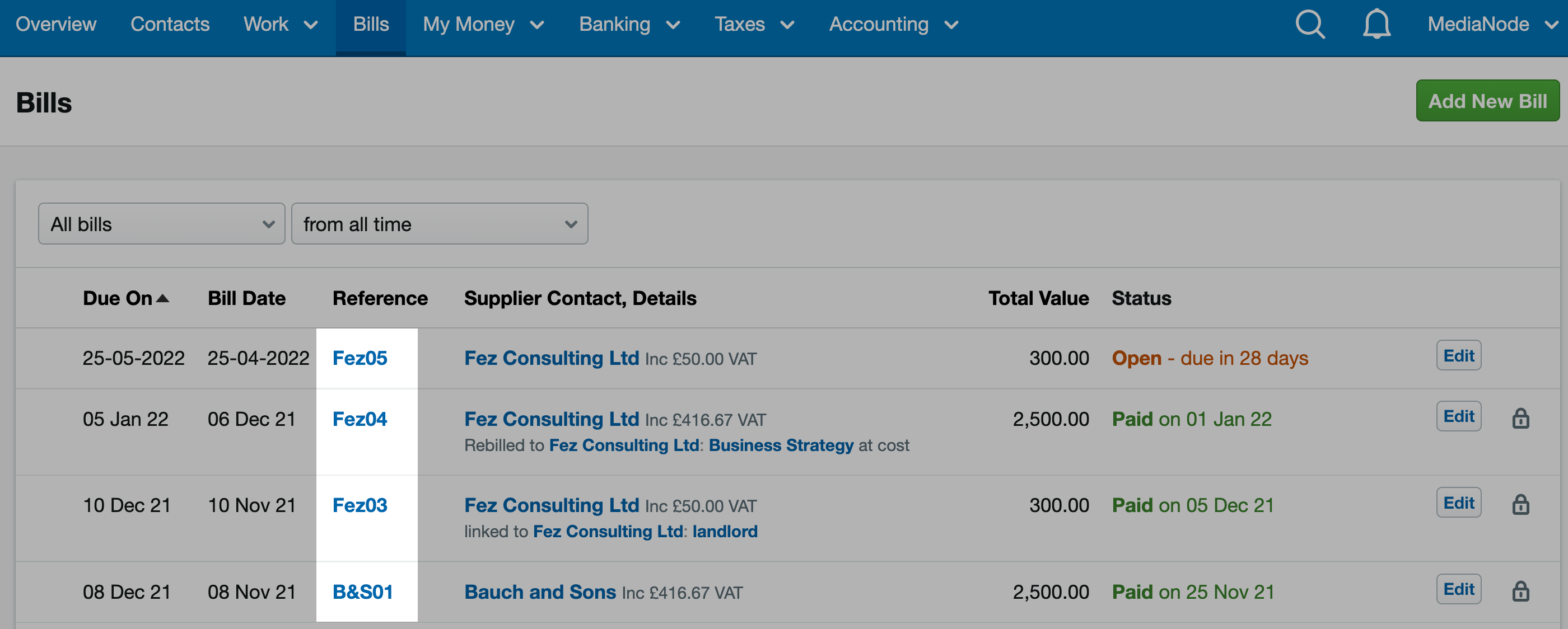Image resolution: width=1568 pixels, height=629 pixels.
Task: Click the lock icon on the Fez03 bill
Action: pos(1520,504)
